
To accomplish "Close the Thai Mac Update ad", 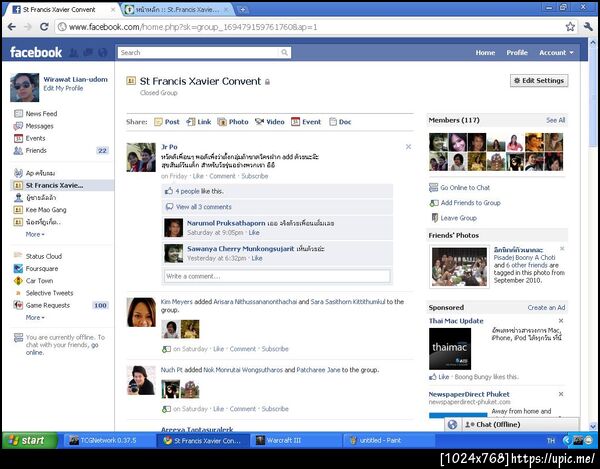I will [561, 321].
